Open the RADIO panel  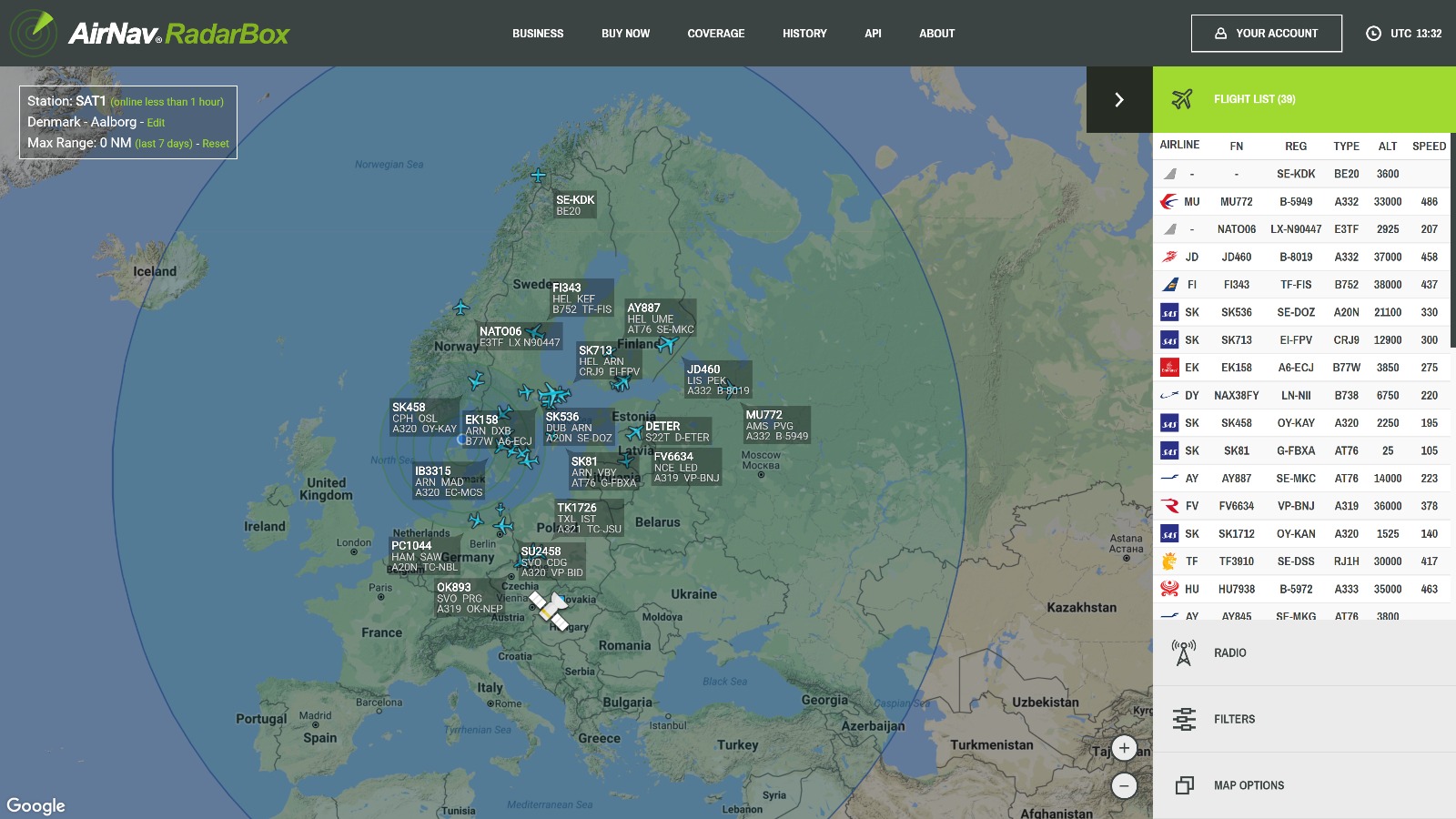[x=1304, y=652]
